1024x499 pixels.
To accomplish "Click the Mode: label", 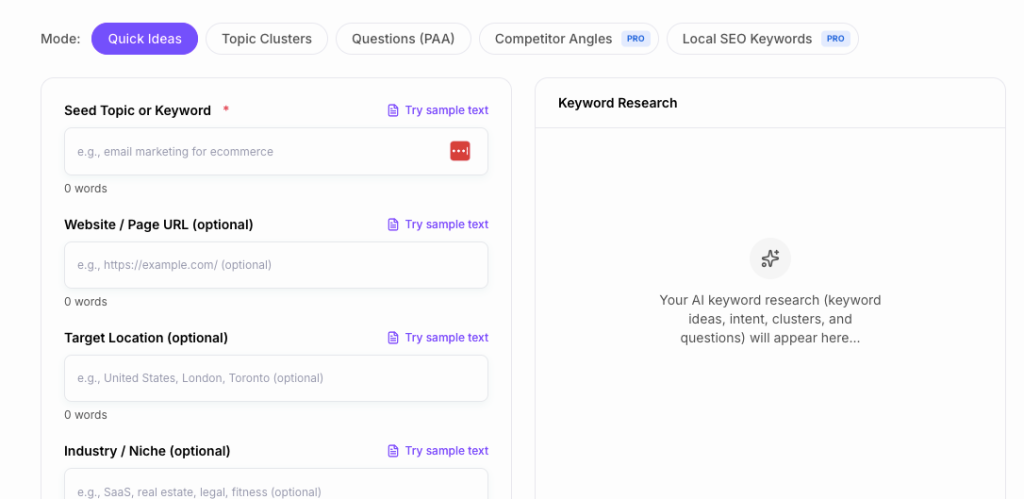I will (60, 39).
